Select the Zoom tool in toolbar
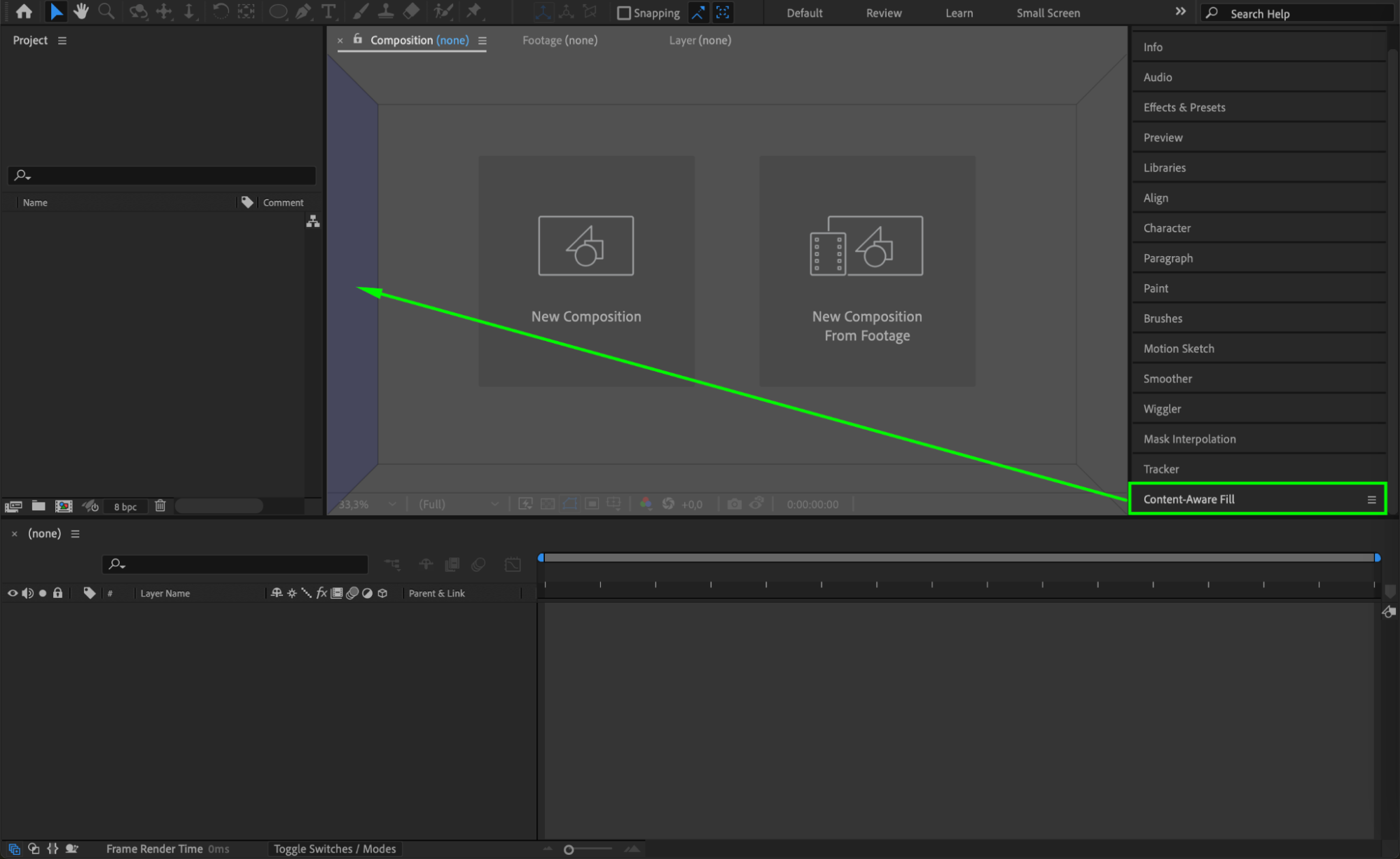The width and height of the screenshot is (1400, 859). [x=106, y=11]
